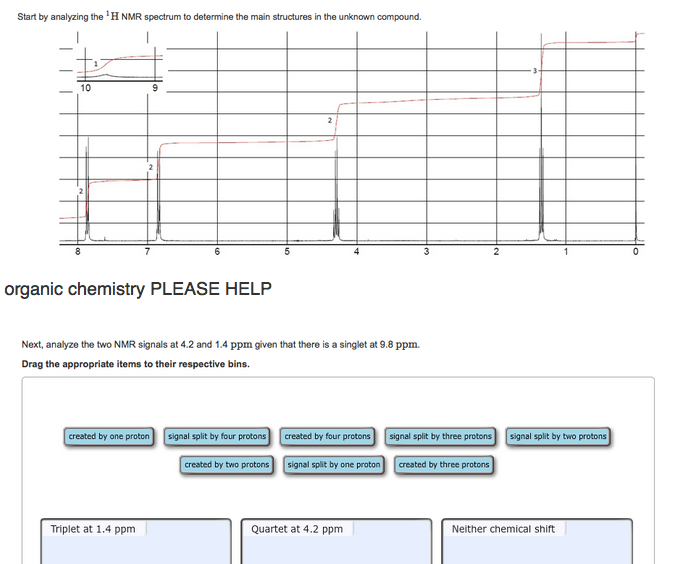Select 'created by two protons' item
The image size is (698, 564).
tap(227, 465)
